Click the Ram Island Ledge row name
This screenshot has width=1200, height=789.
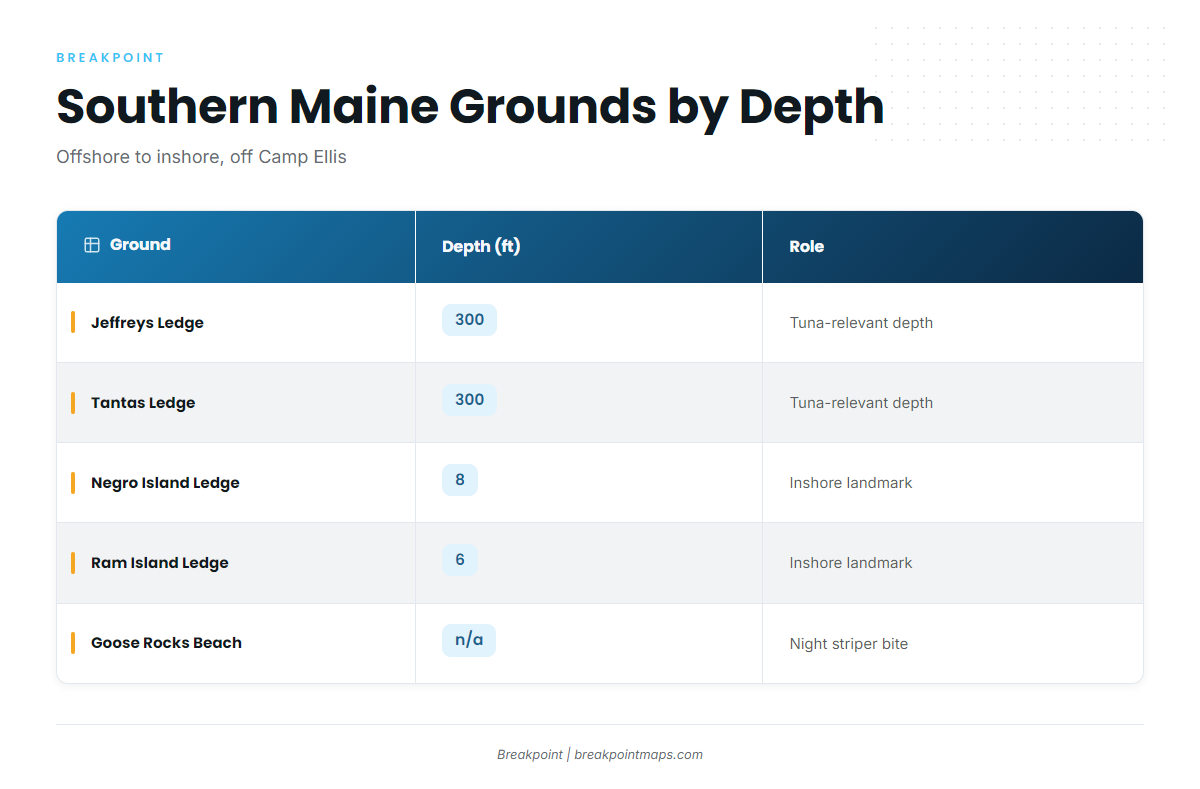click(x=160, y=563)
